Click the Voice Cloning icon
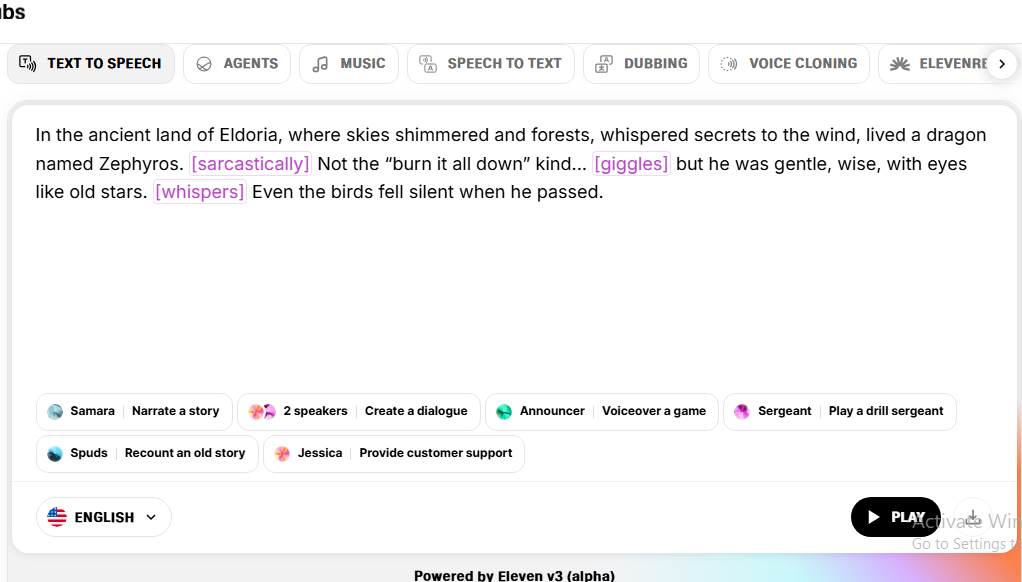The width and height of the screenshot is (1022, 582). [x=729, y=64]
